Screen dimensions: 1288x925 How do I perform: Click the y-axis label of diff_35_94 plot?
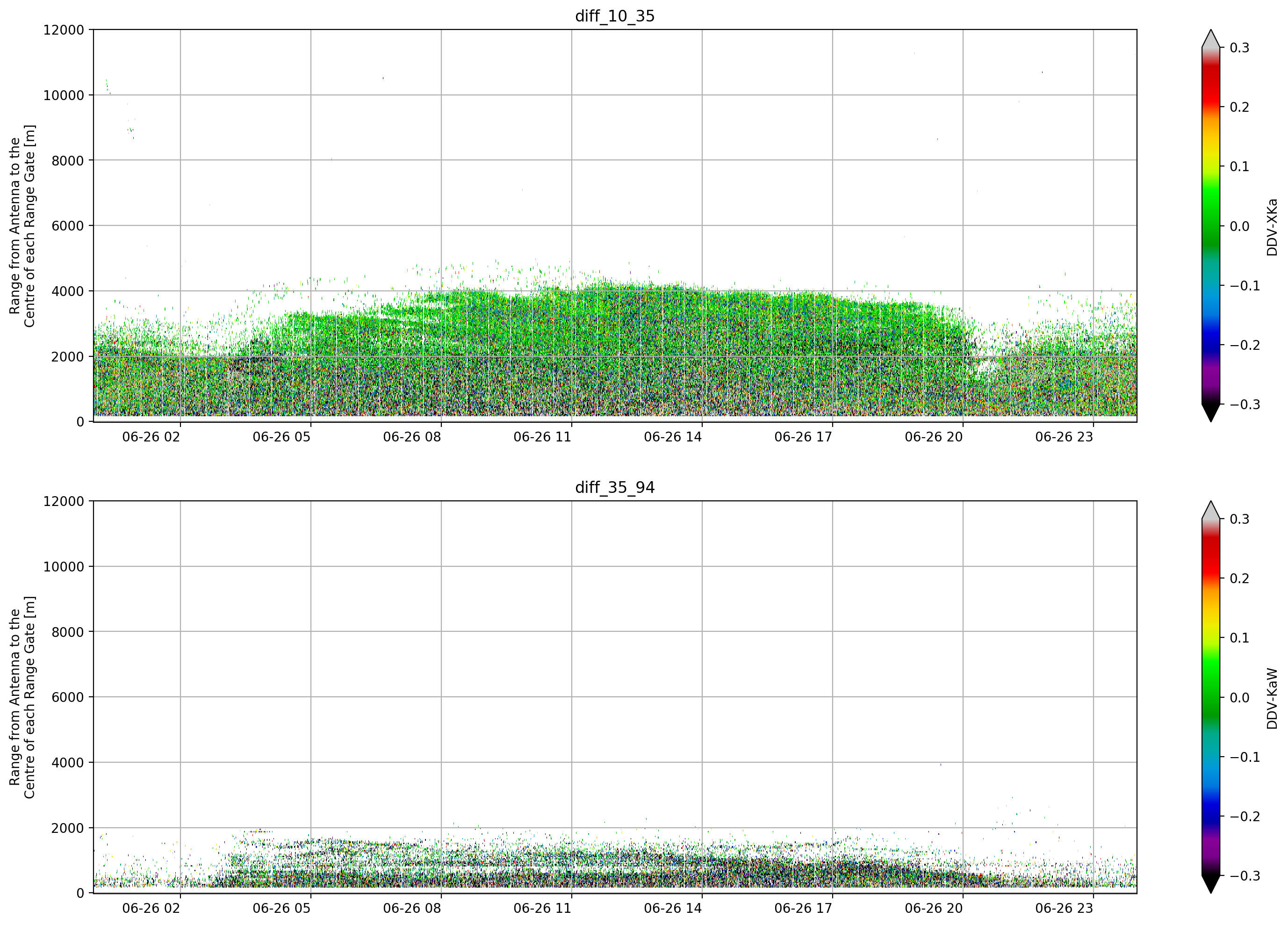(22, 697)
